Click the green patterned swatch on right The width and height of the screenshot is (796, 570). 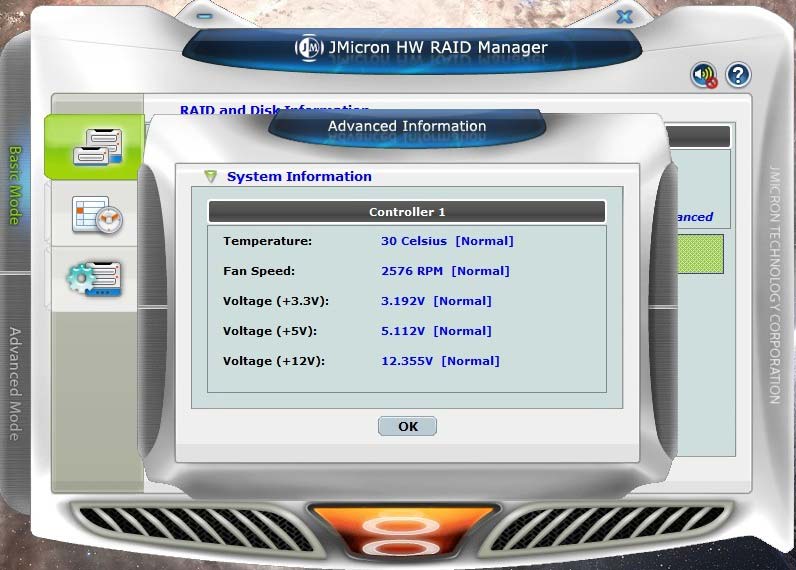click(699, 254)
